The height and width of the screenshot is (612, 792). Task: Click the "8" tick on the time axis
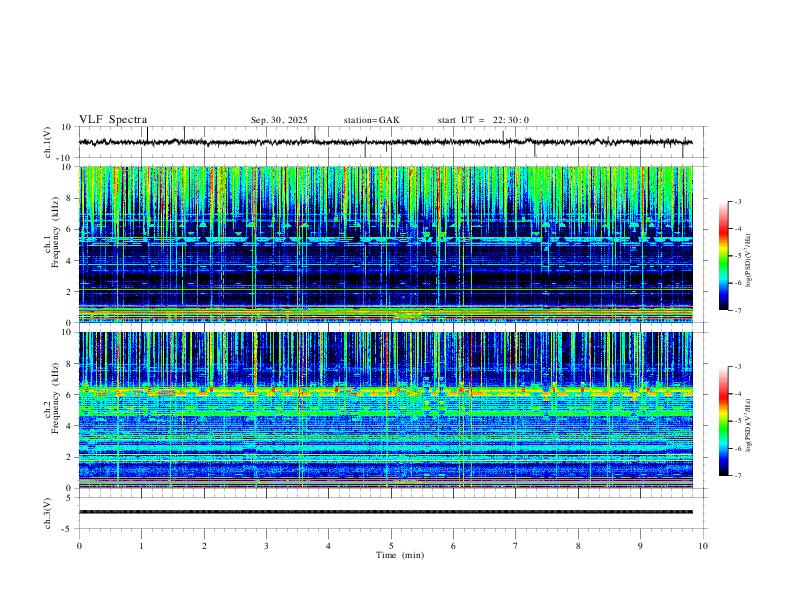point(578,546)
